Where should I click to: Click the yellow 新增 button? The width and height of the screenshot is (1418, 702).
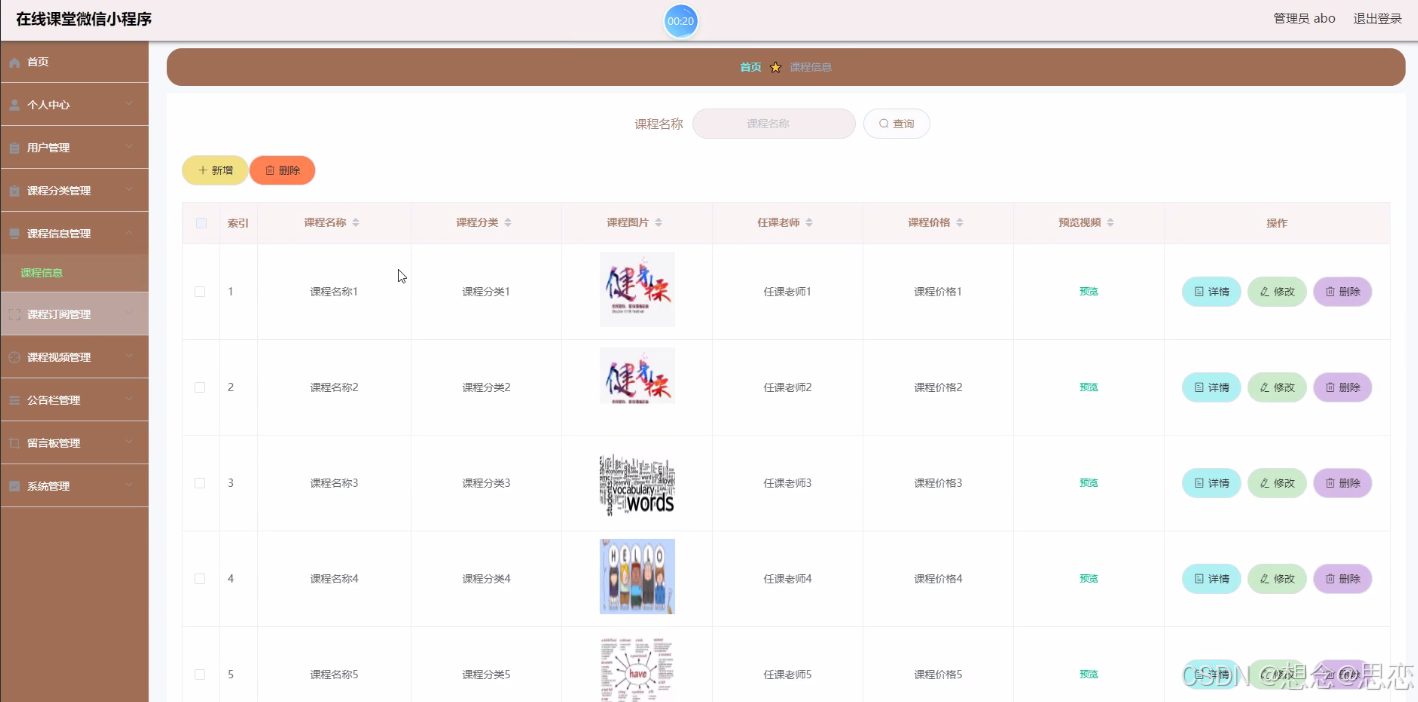point(215,171)
